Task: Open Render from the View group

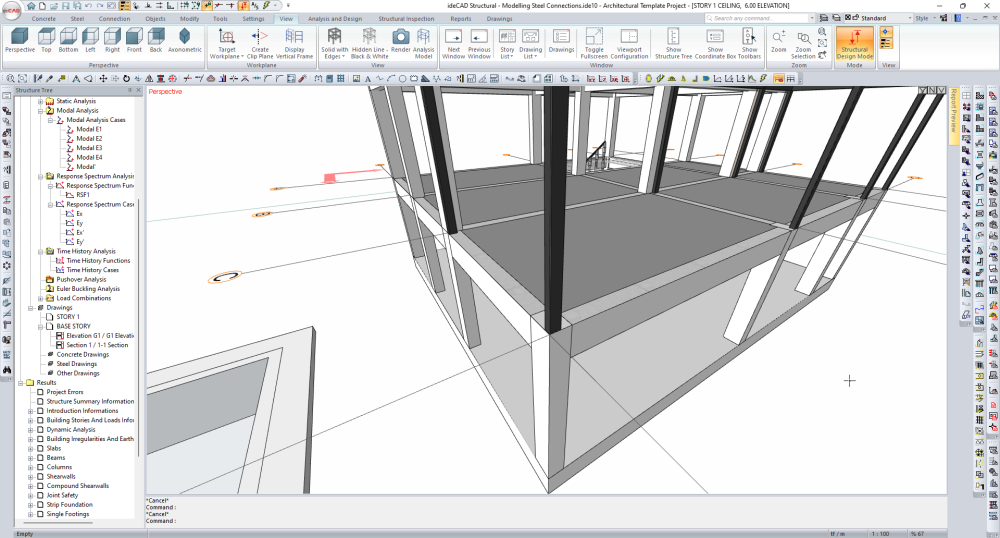Action: [x=400, y=39]
